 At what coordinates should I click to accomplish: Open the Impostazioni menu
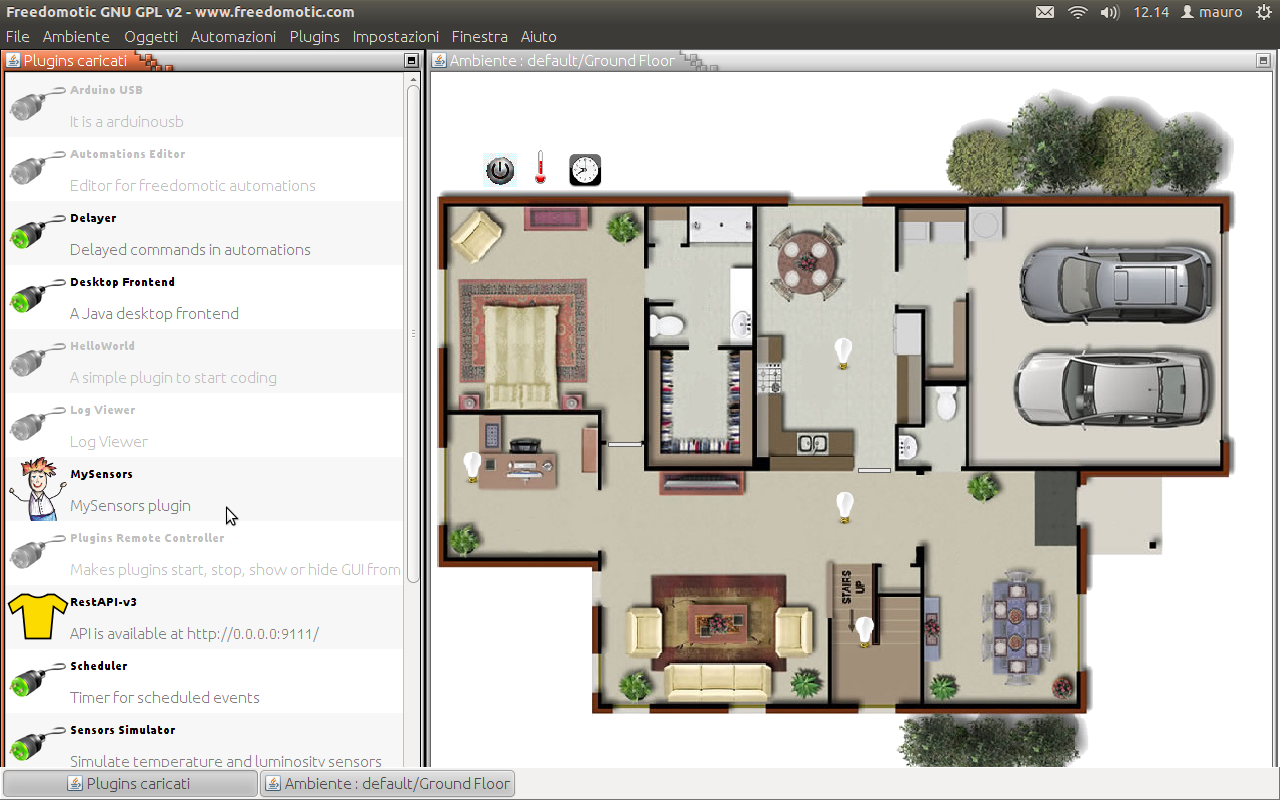395,37
